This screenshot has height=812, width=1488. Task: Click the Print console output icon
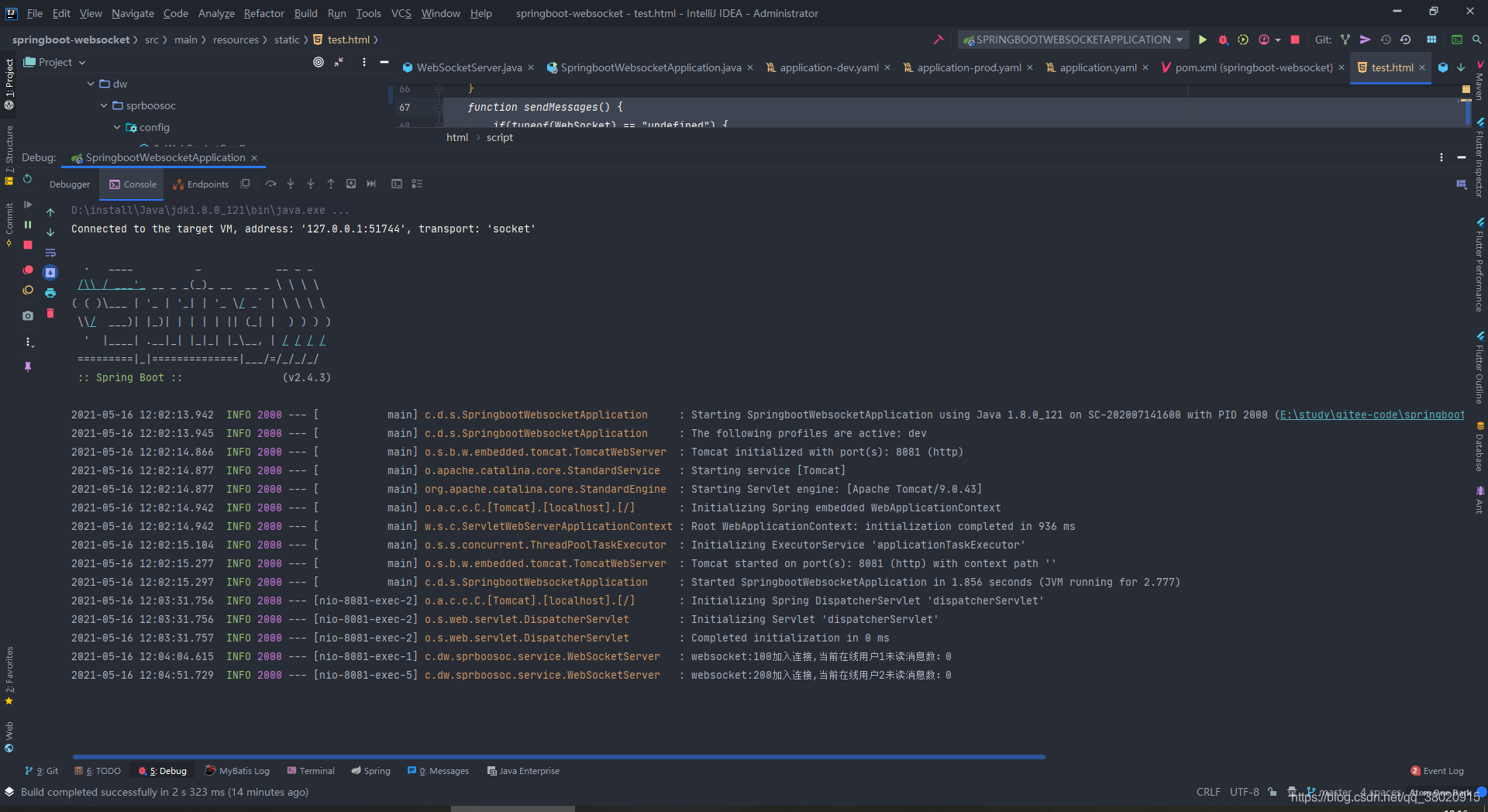tap(50, 293)
